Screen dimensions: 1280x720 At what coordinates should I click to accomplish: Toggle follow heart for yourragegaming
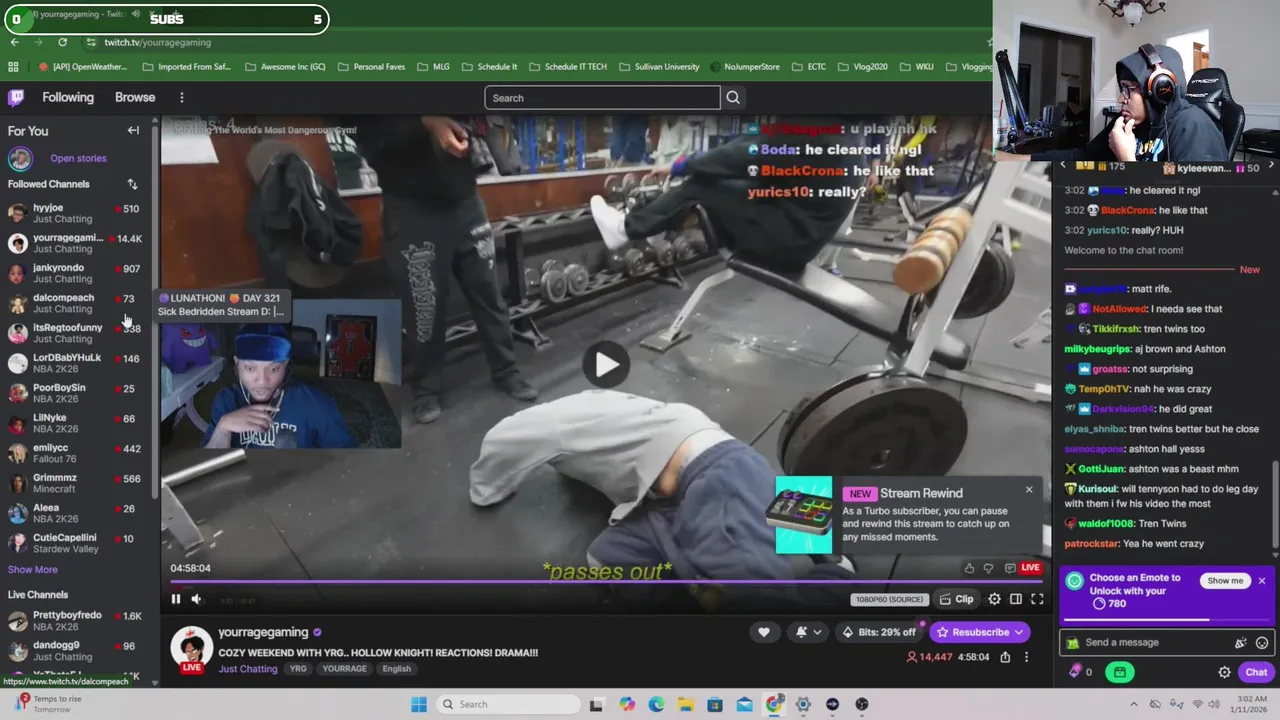[764, 632]
